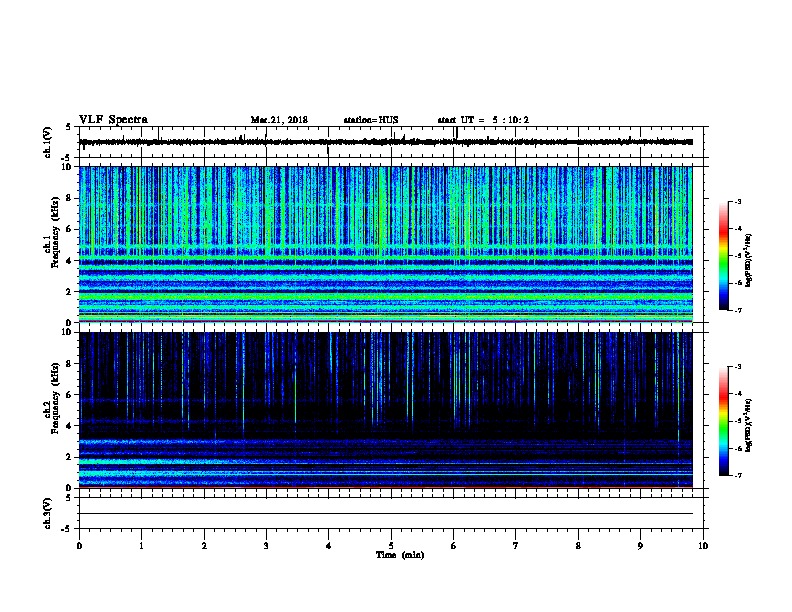Image resolution: width=792 pixels, height=612 pixels.
Task: Select the ch.2 "Frequency (kHz)" axis label
Action: pyautogui.click(x=55, y=398)
